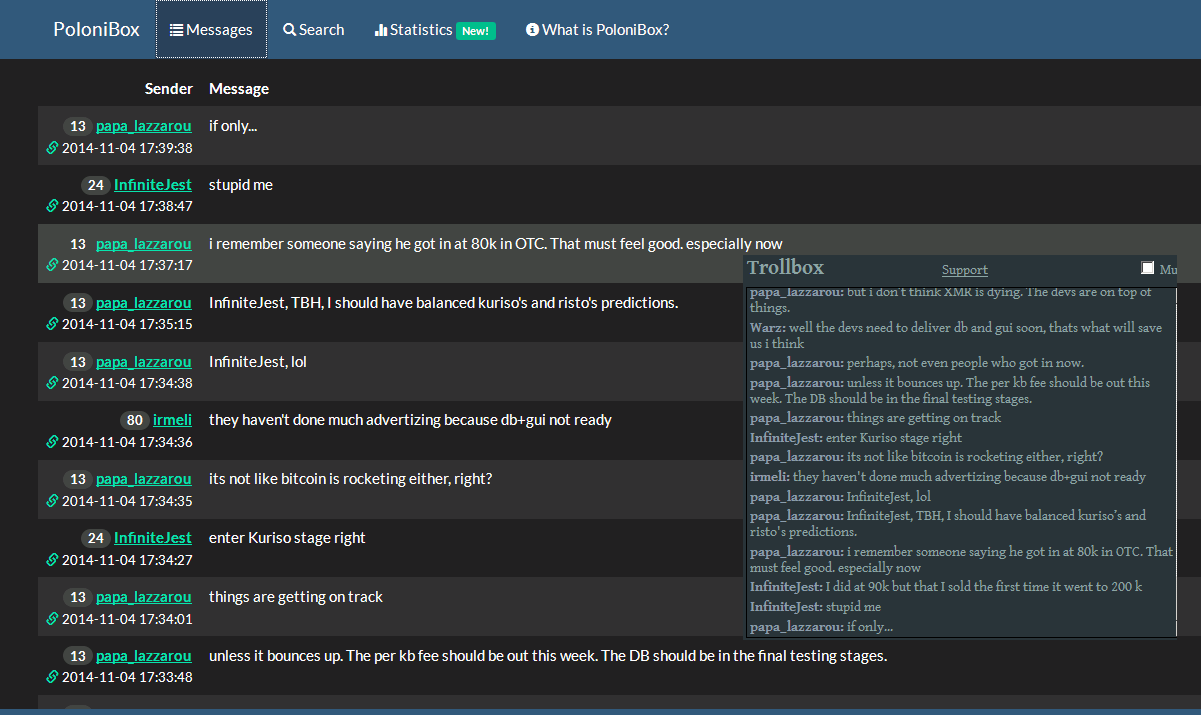
Task: Click the PoloniBox brand link
Action: click(x=96, y=30)
